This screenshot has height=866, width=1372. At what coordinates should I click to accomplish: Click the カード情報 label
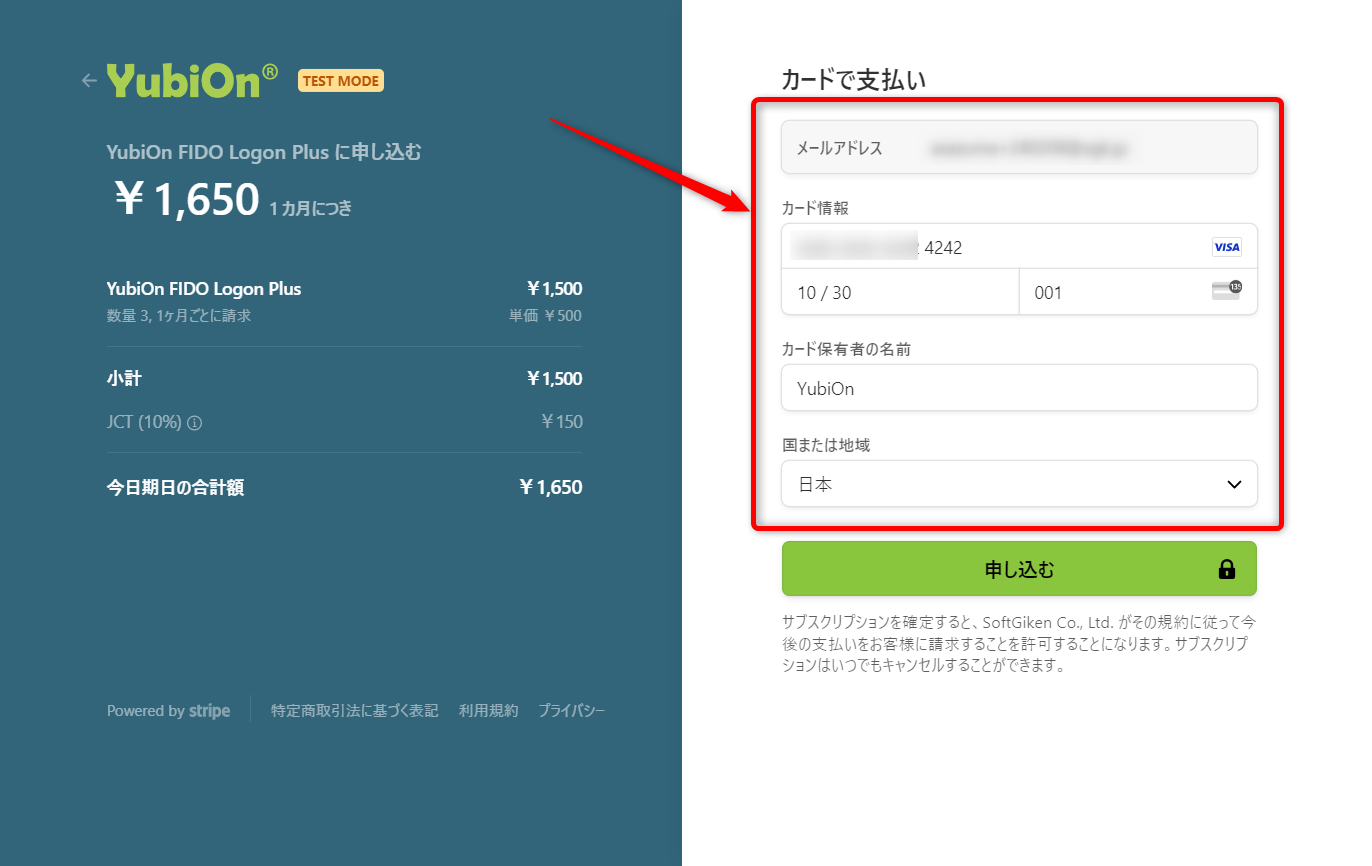click(815, 208)
